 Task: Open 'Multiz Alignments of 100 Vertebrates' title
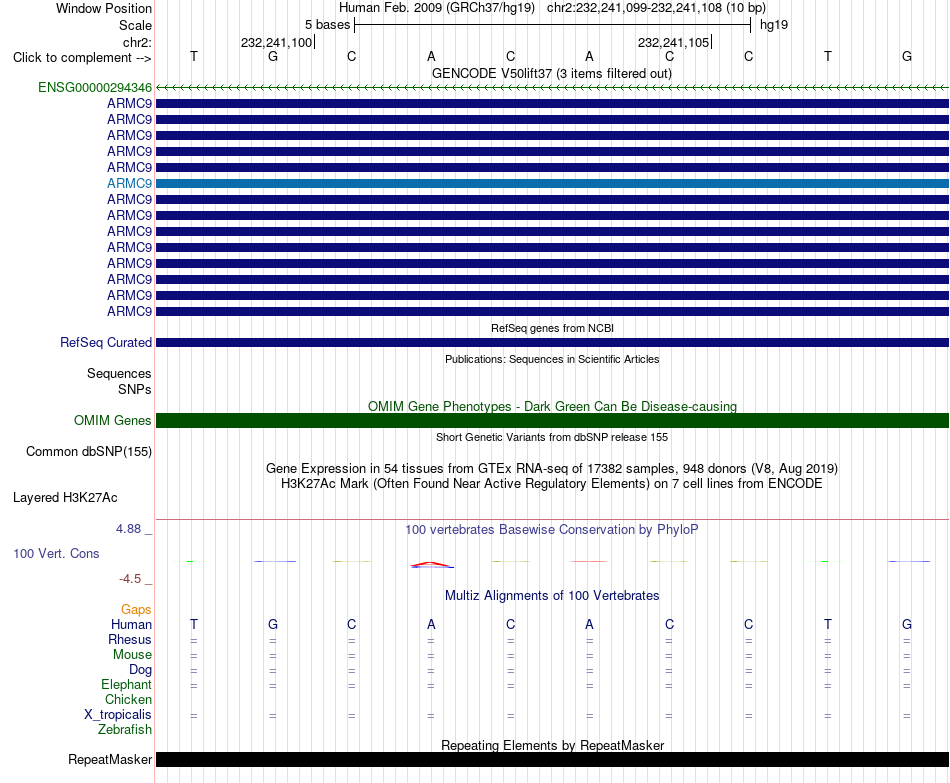(552, 596)
